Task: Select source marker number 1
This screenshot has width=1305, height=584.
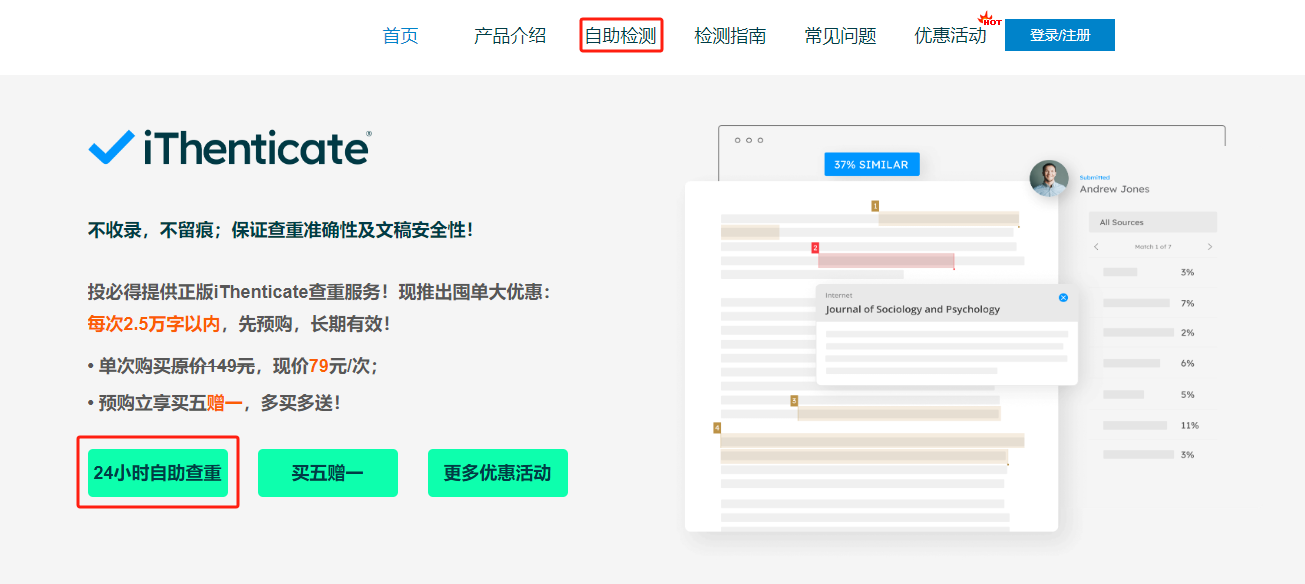Action: (x=875, y=206)
